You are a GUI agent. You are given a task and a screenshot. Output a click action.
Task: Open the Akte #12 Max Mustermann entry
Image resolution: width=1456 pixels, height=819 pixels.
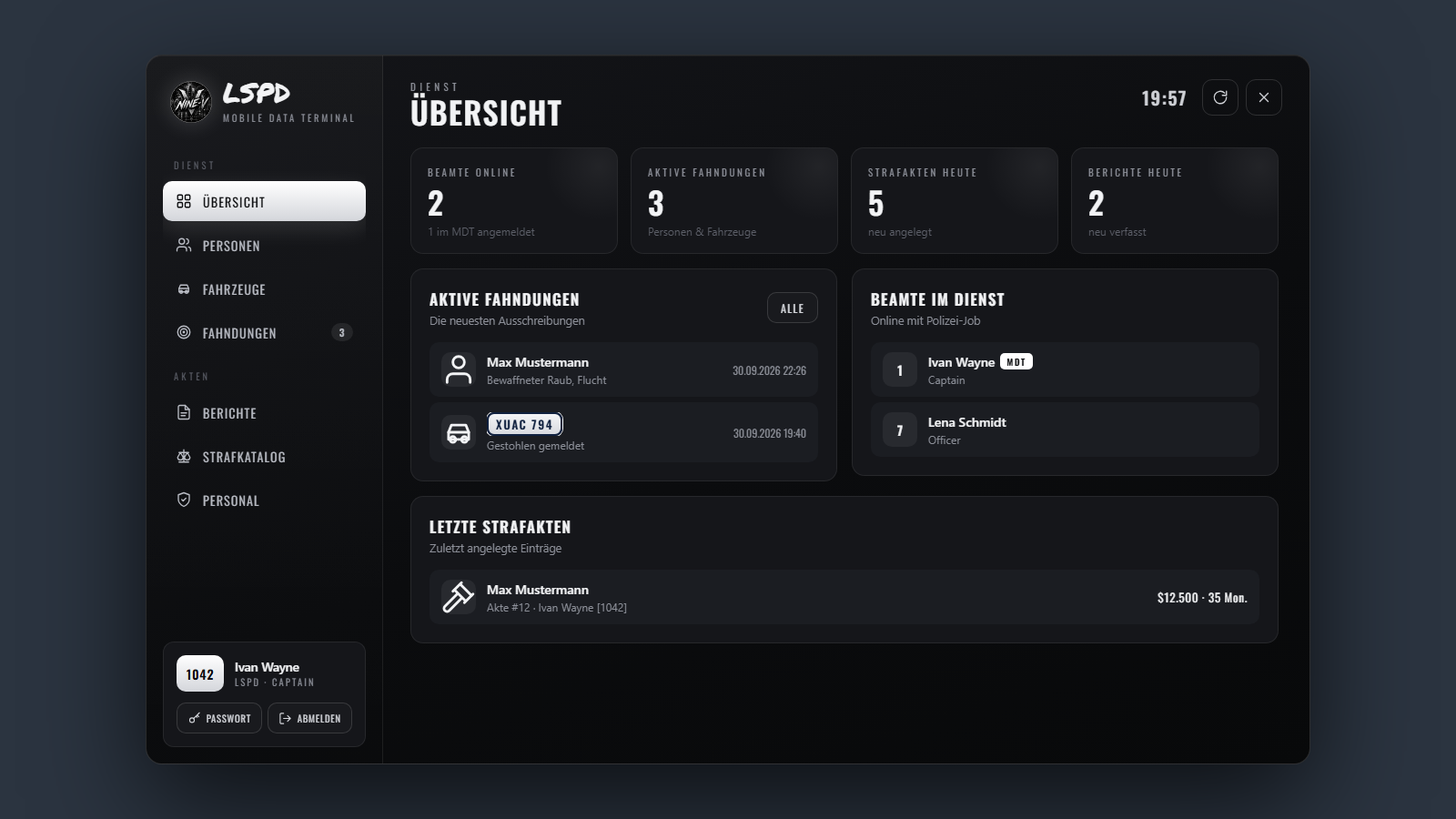point(844,597)
